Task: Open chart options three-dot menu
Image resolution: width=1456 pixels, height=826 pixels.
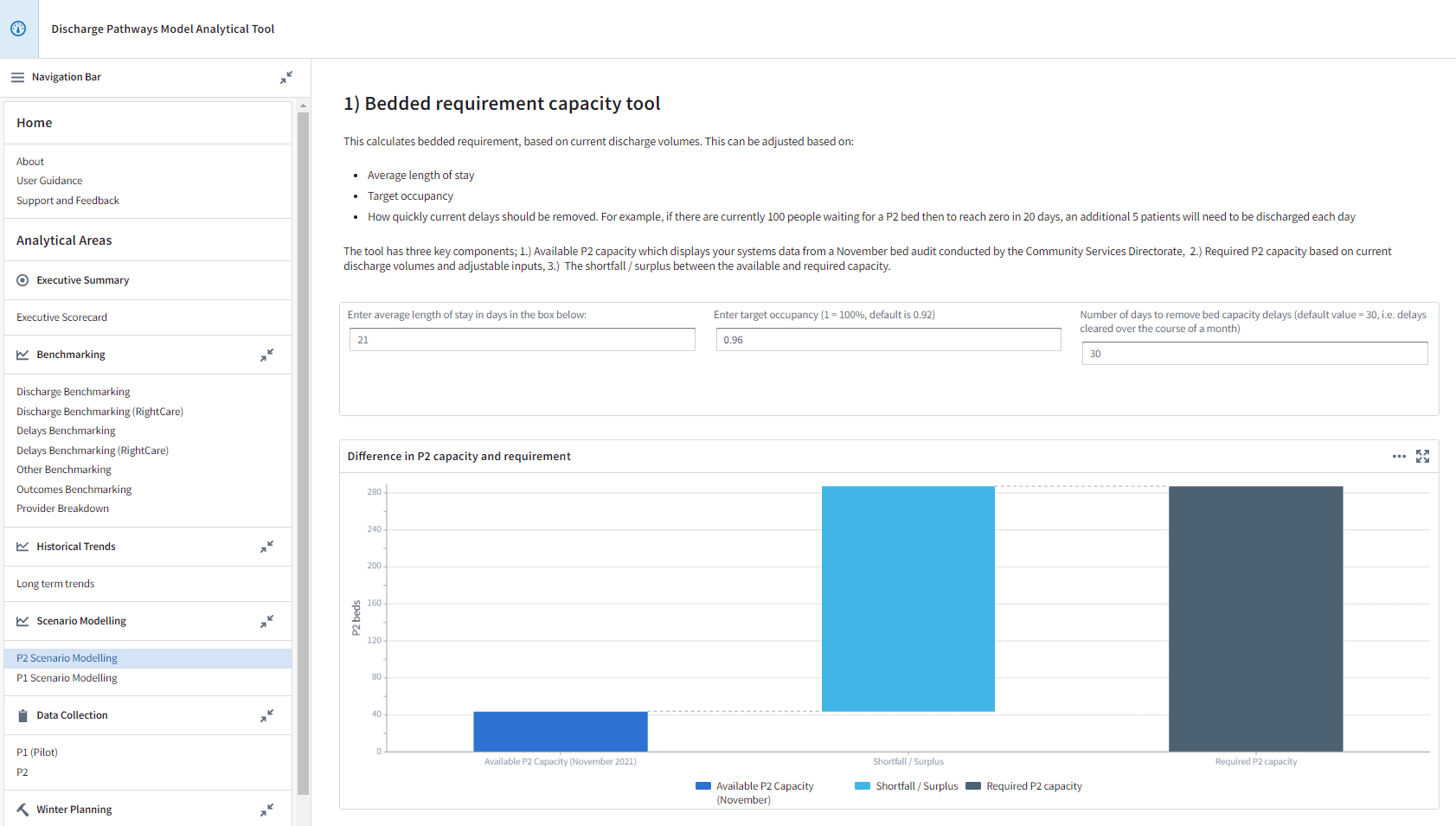Action: coord(1398,456)
